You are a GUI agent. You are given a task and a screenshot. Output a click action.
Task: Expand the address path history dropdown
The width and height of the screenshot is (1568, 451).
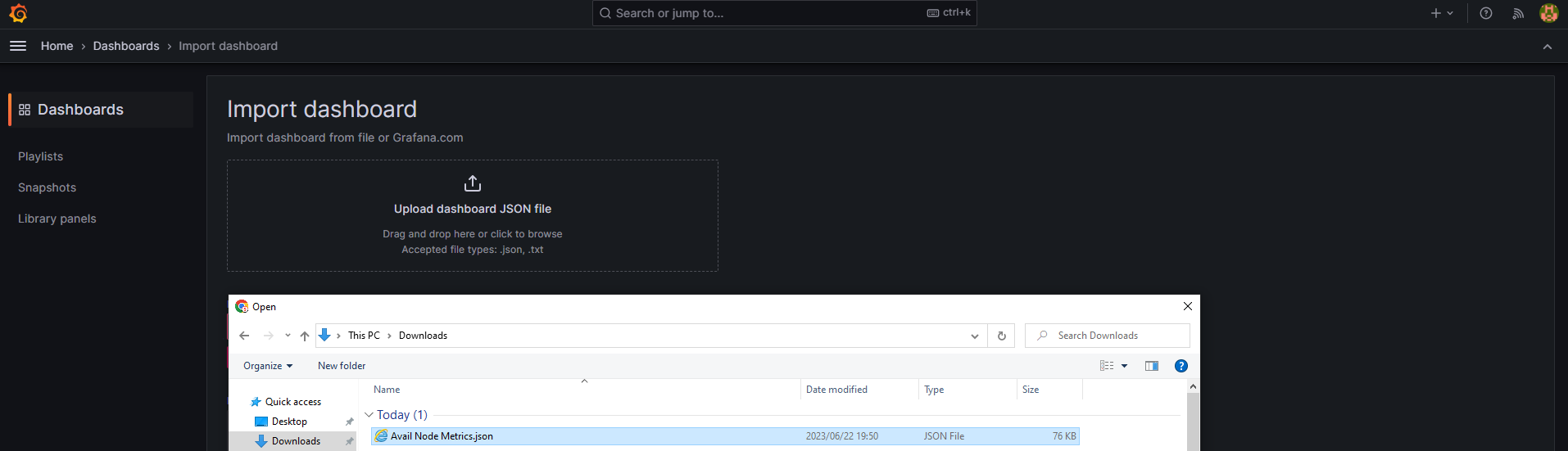tap(974, 336)
